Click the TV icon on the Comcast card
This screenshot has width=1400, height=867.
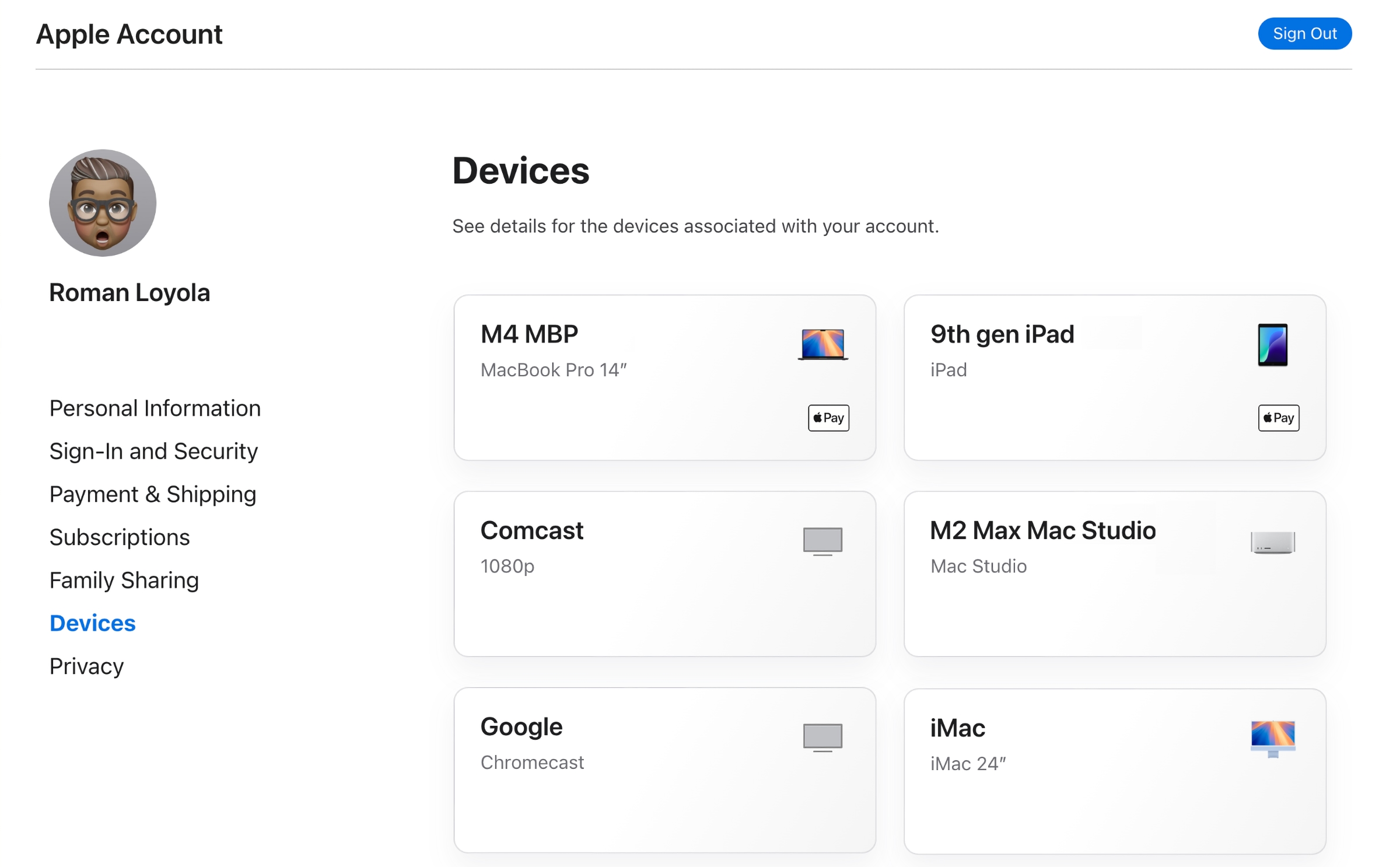click(x=822, y=540)
